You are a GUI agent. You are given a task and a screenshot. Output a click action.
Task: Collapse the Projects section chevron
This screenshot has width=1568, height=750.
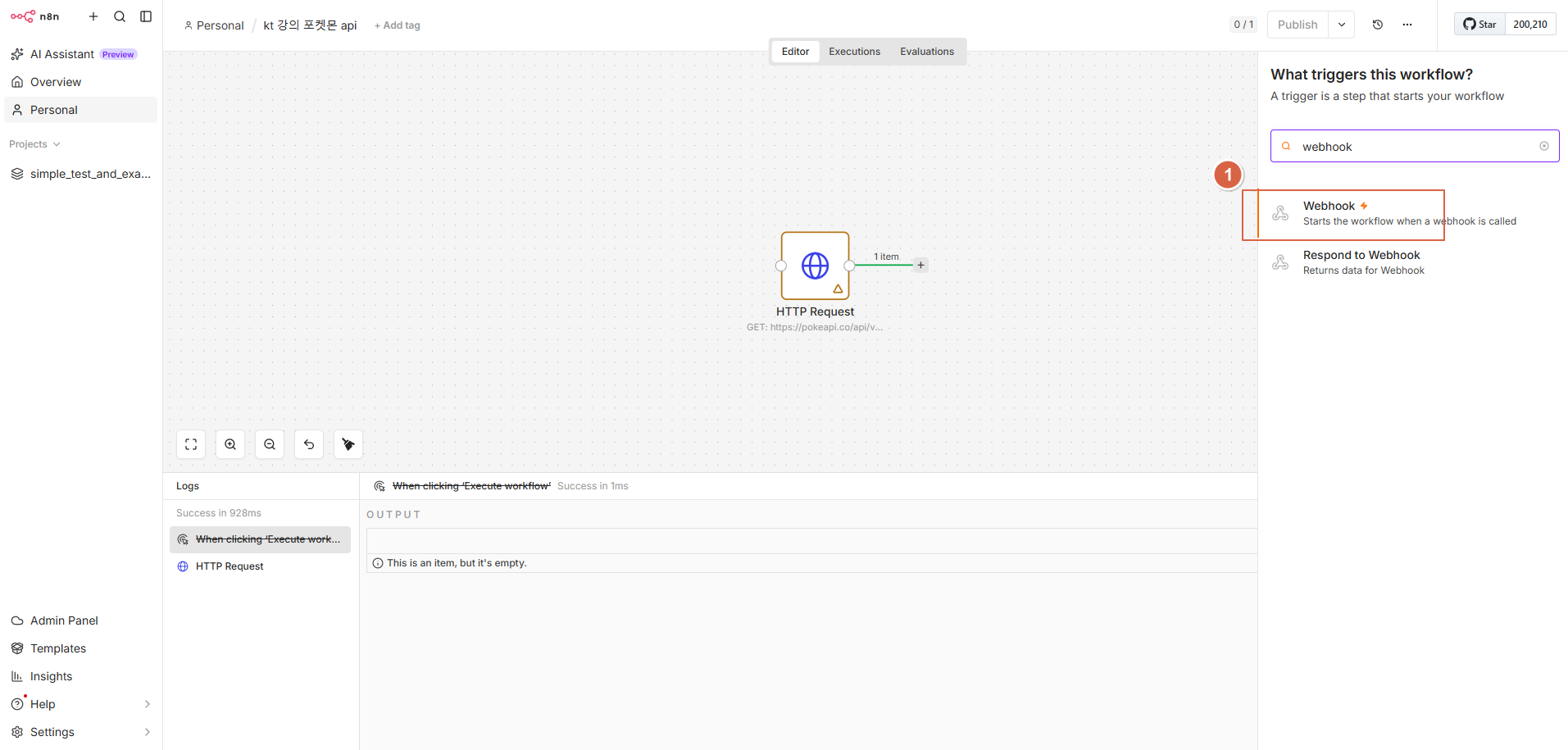pyautogui.click(x=57, y=144)
